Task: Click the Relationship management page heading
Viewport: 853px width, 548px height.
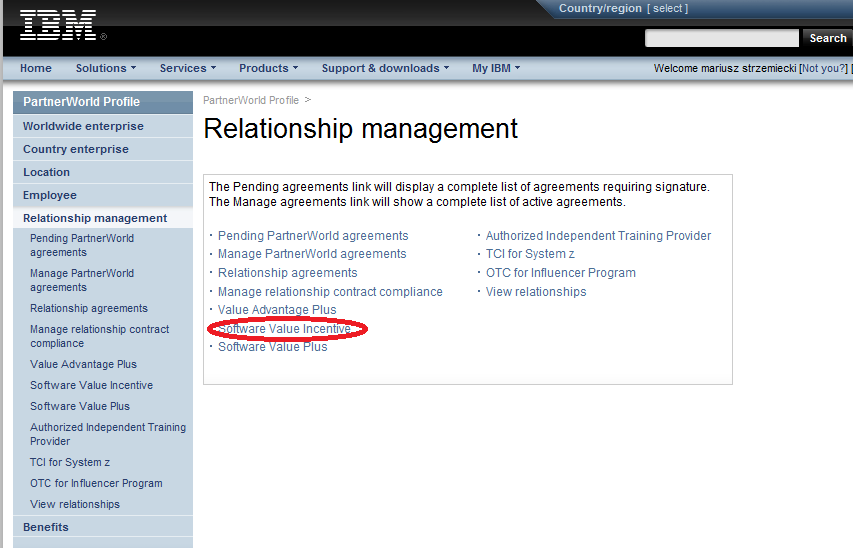Action: tap(360, 130)
